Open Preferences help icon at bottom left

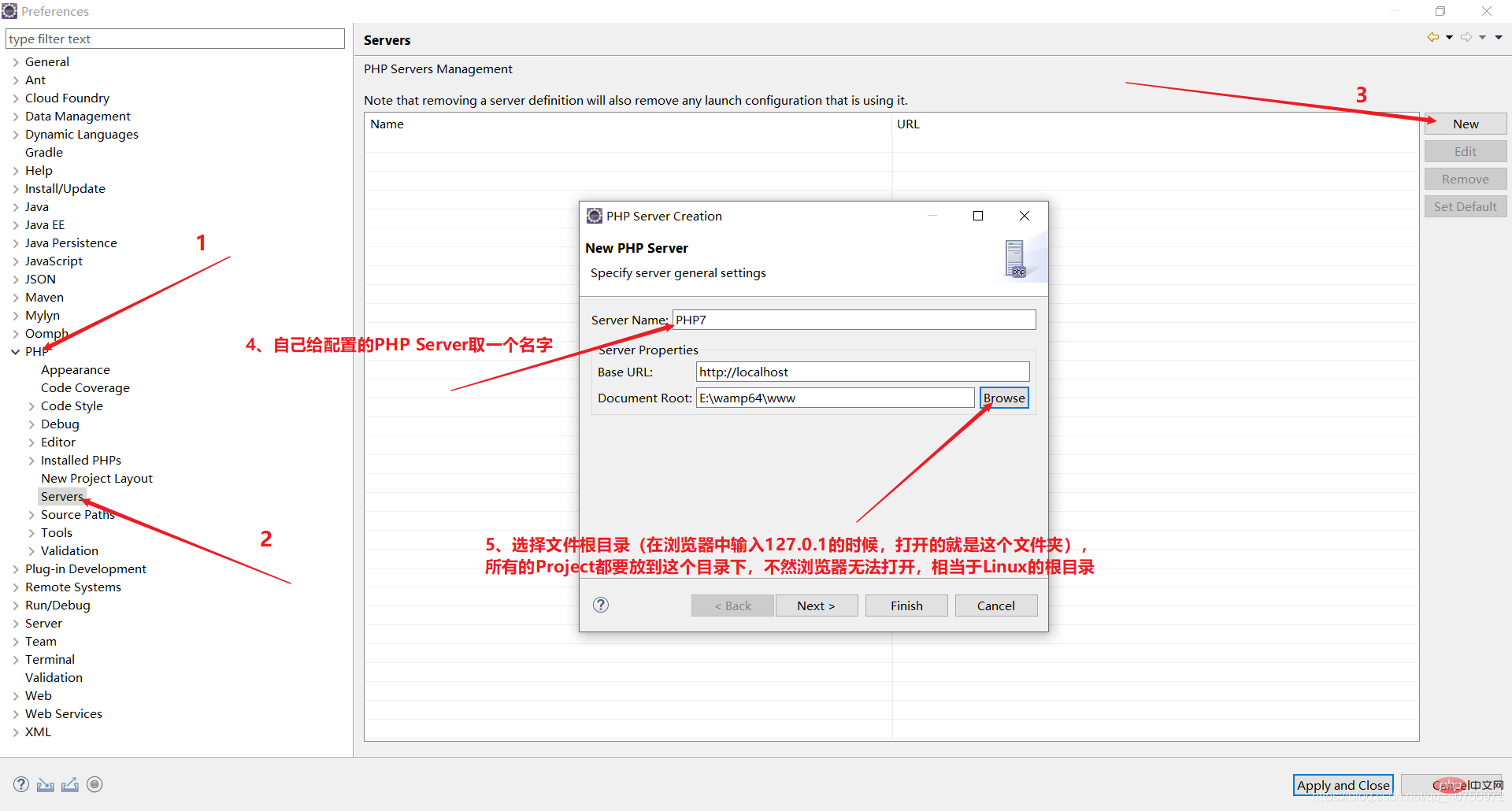click(x=21, y=784)
